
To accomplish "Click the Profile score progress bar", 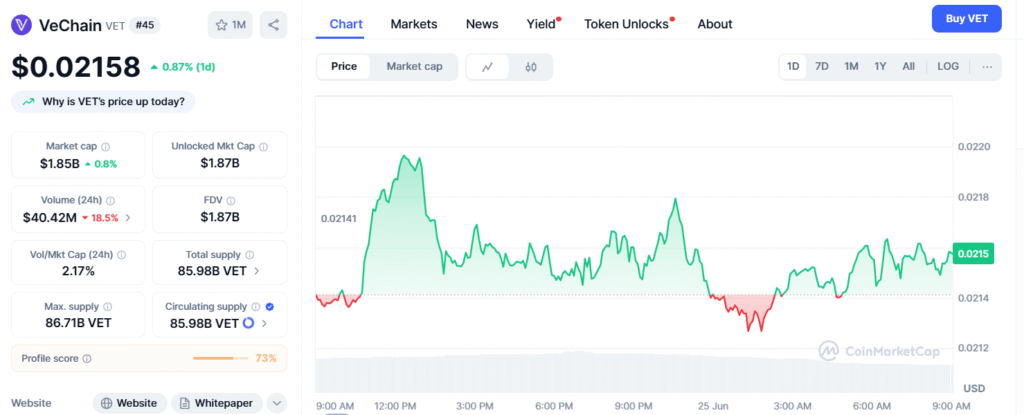I will click(x=222, y=358).
